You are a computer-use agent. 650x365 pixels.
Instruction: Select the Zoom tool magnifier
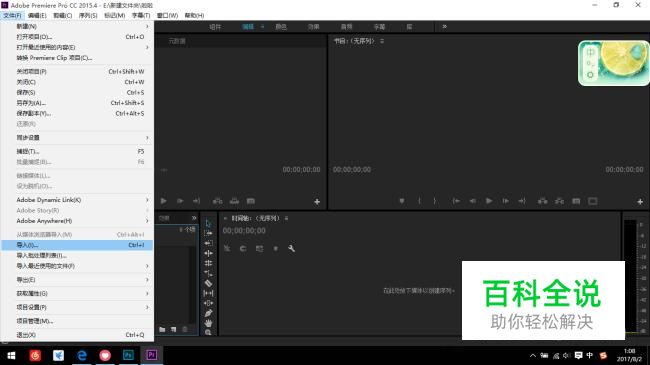click(208, 333)
